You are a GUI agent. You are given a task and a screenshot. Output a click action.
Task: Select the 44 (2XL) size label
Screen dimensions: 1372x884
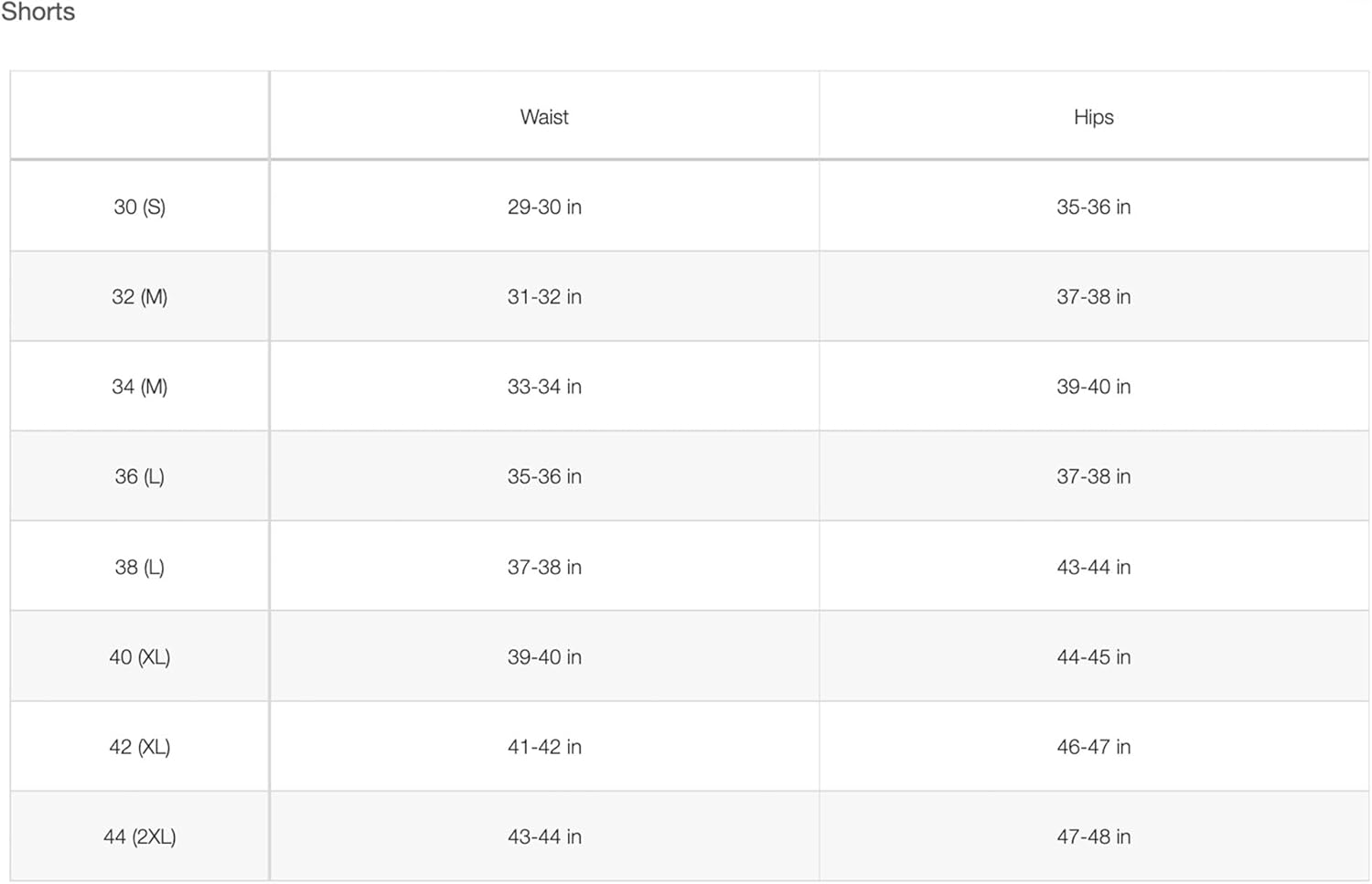(x=139, y=836)
